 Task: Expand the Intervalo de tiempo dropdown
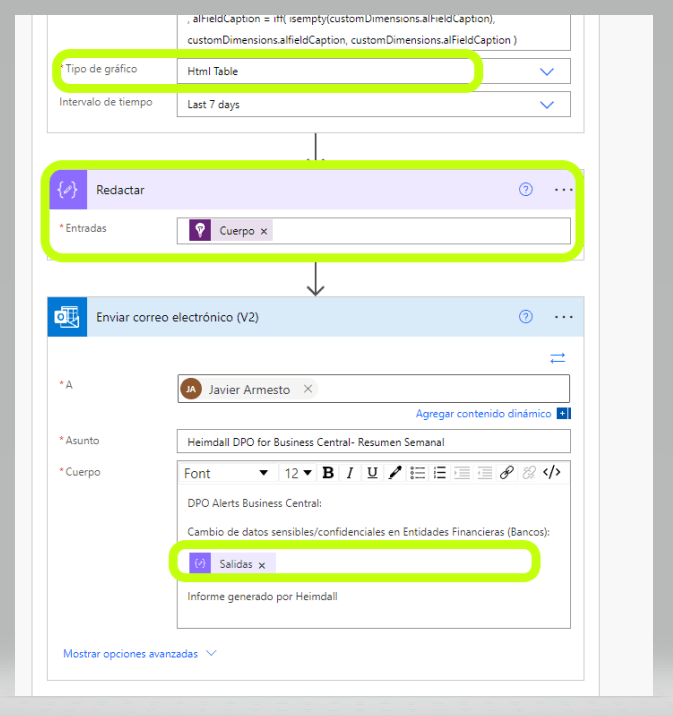pyautogui.click(x=547, y=105)
